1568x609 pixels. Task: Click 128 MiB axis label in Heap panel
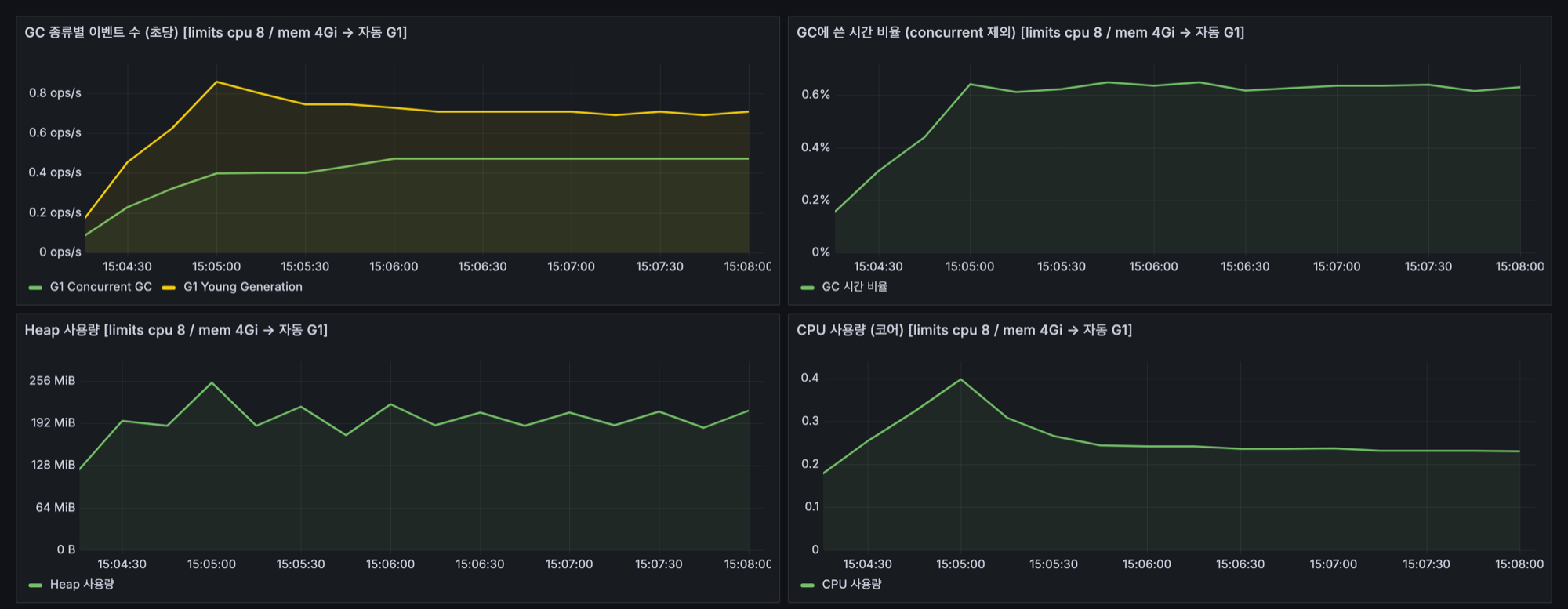coord(53,465)
